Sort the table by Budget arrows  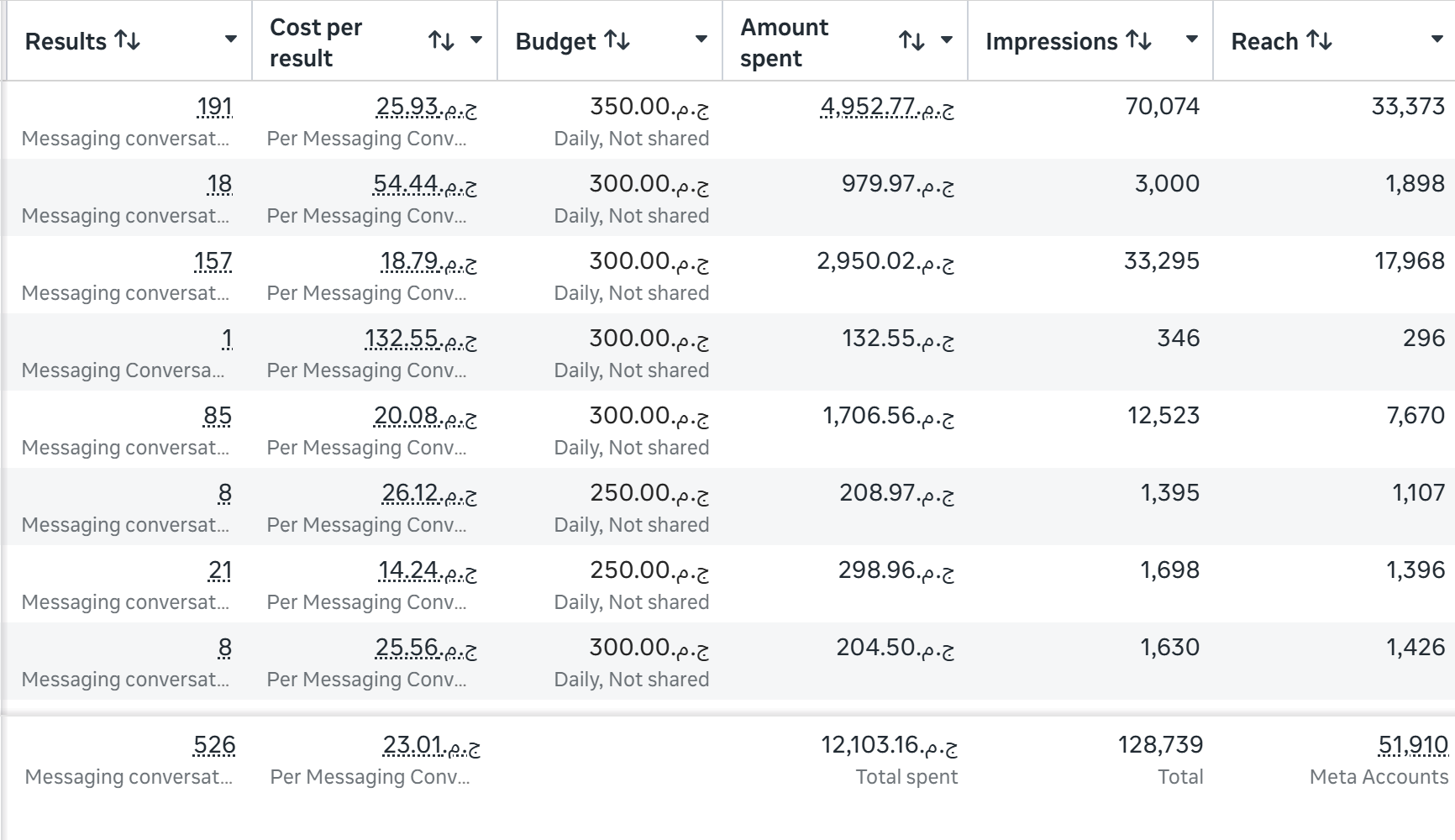[x=617, y=40]
